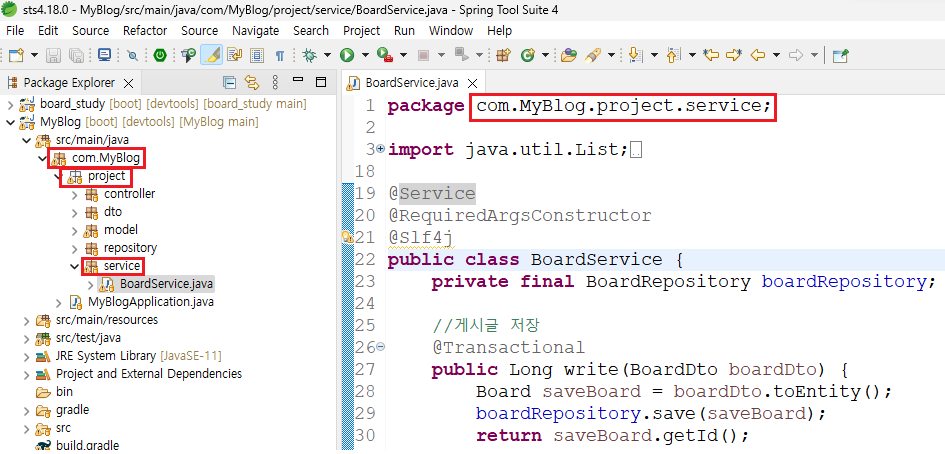Image resolution: width=945 pixels, height=454 pixels.
Task: Minimize the Package Explorer view
Action: (298, 80)
